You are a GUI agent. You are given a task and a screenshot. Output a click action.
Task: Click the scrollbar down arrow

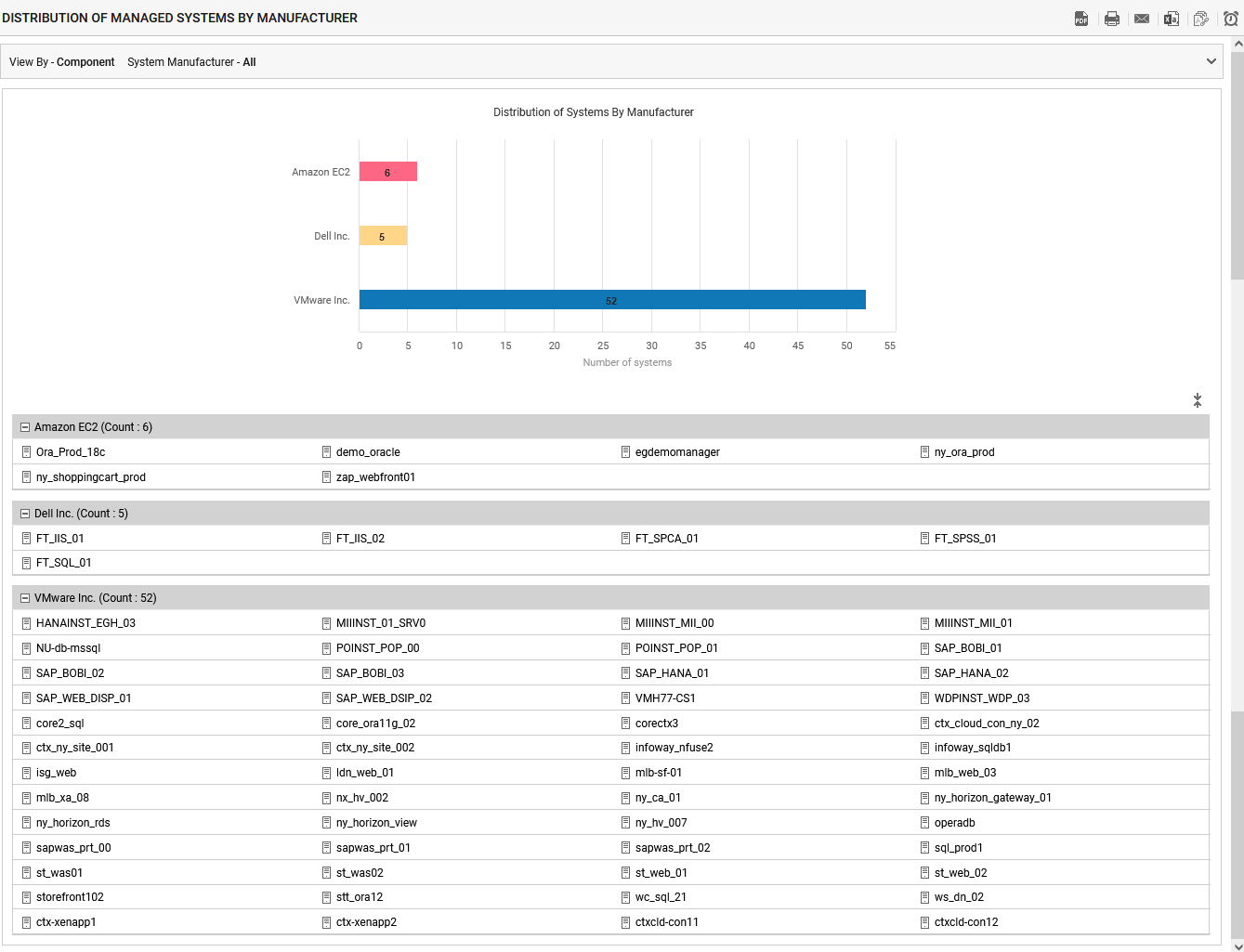(1237, 946)
